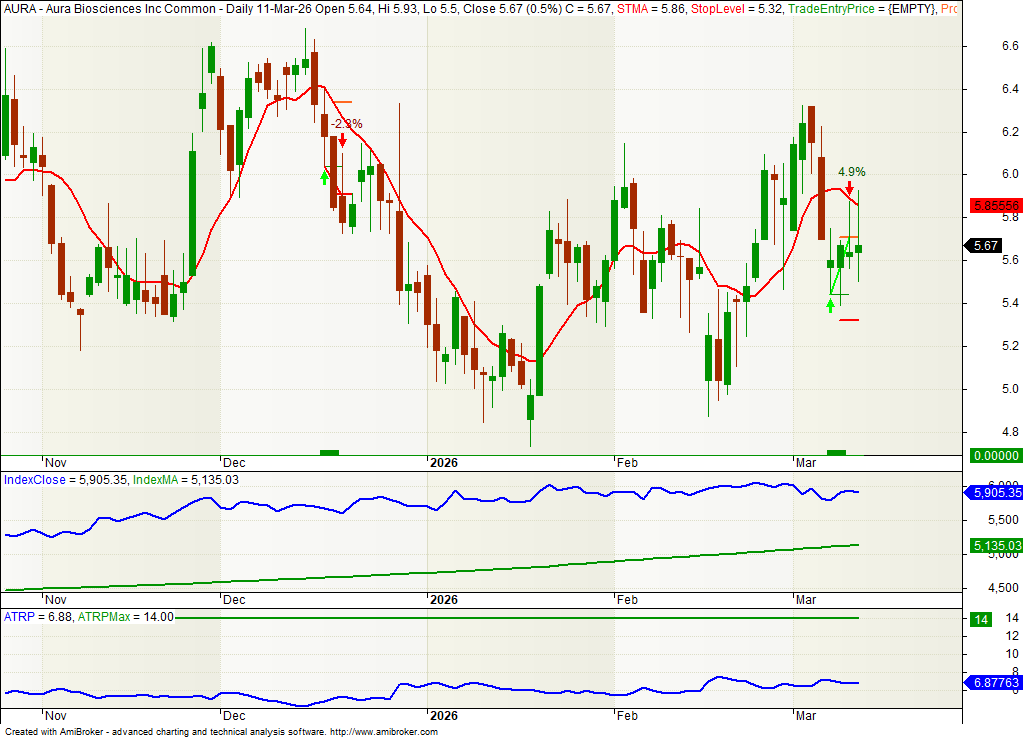
Task: Click the black 5.67 close price tag
Action: [x=986, y=245]
